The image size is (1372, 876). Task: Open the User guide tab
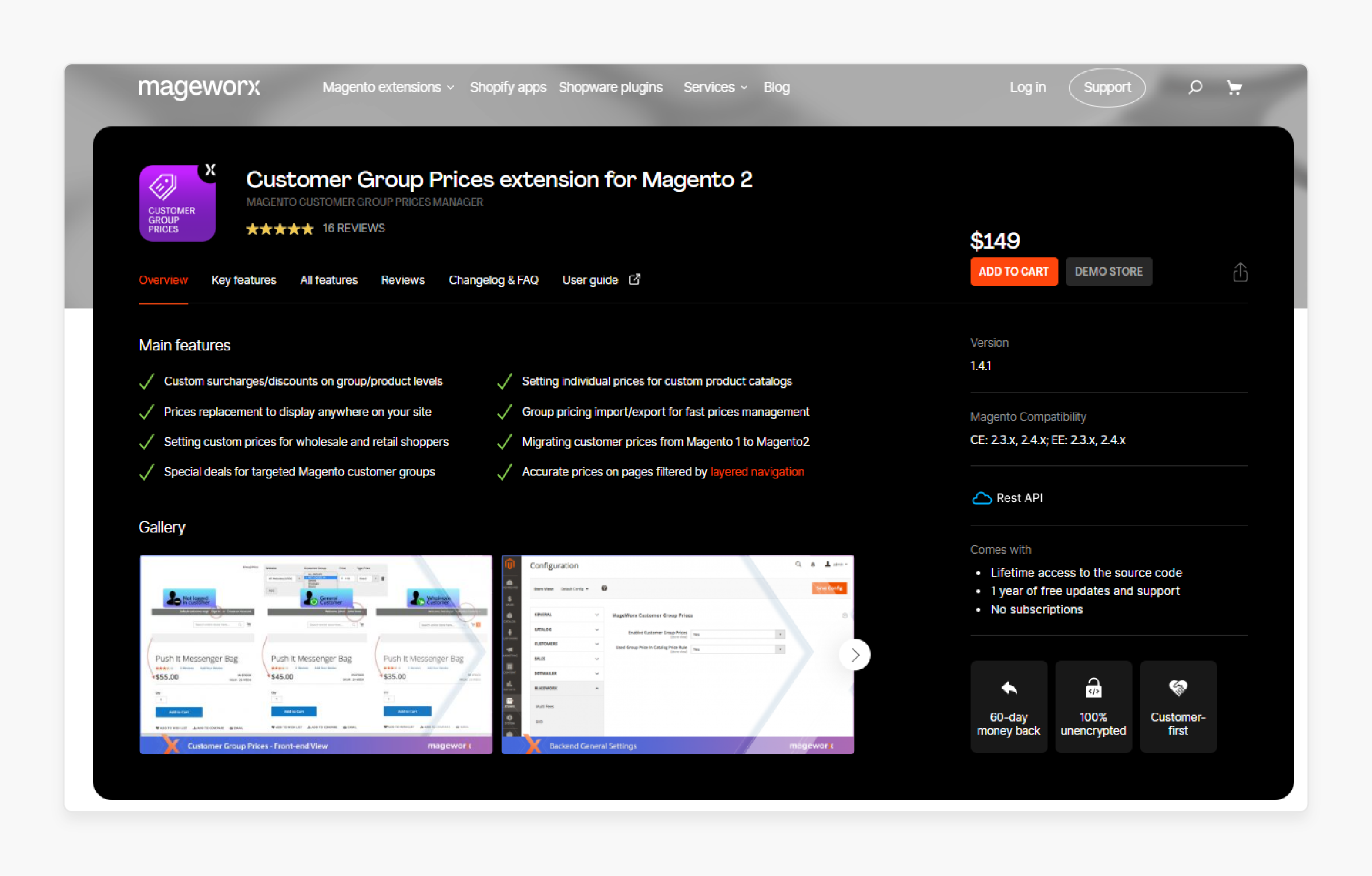590,280
